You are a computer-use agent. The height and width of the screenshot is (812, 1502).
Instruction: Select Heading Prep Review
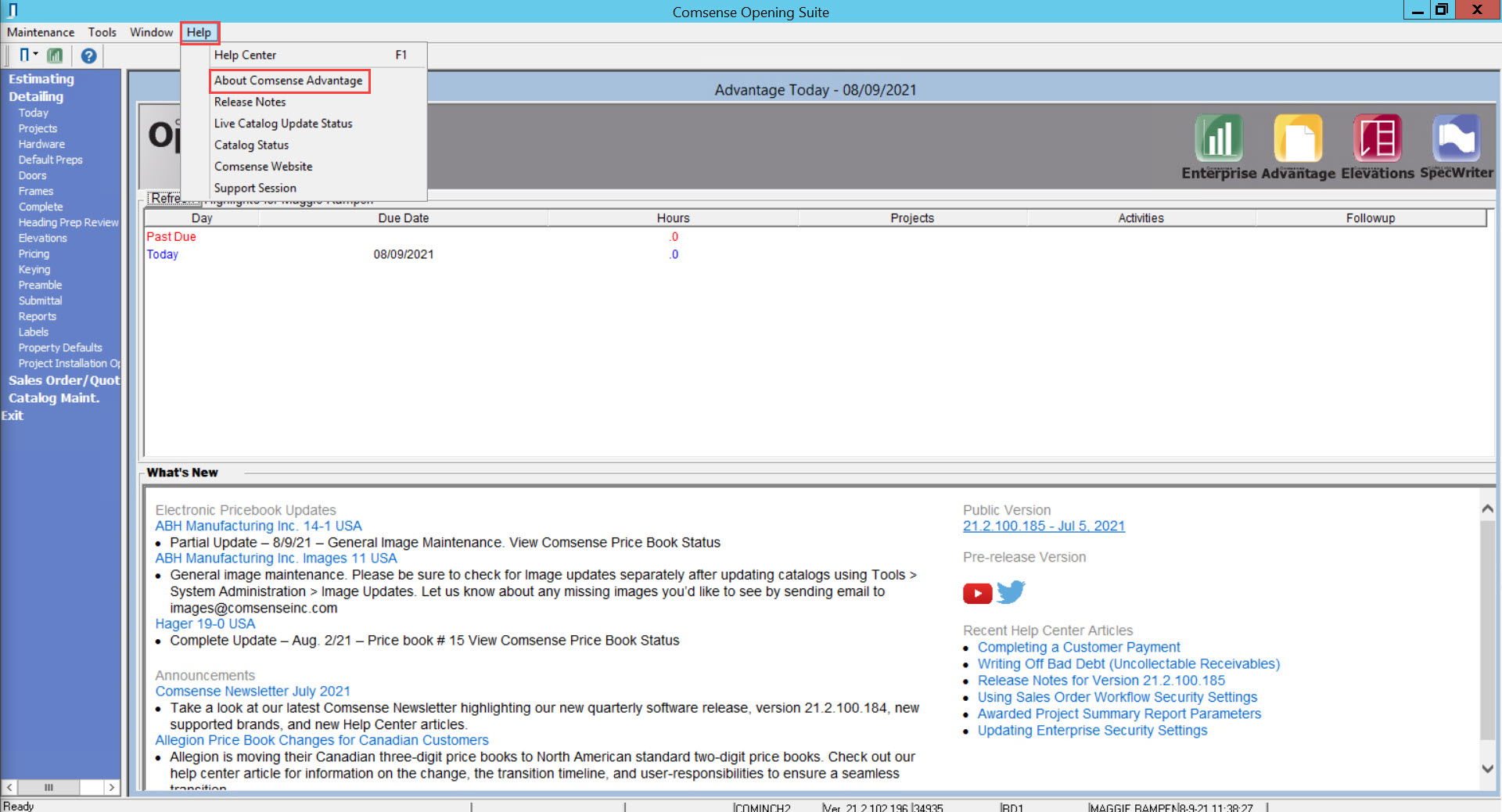68,222
